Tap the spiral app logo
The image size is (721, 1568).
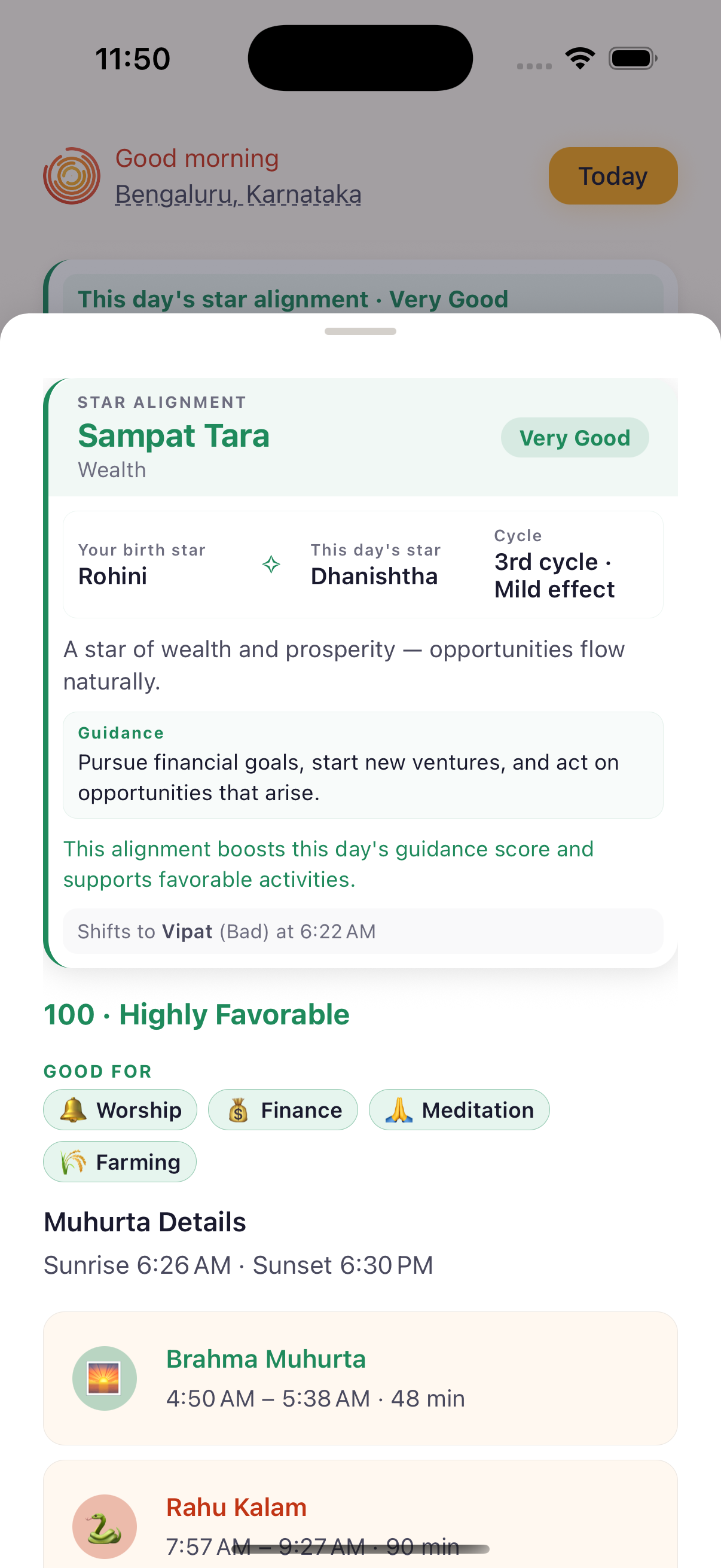[x=72, y=176]
